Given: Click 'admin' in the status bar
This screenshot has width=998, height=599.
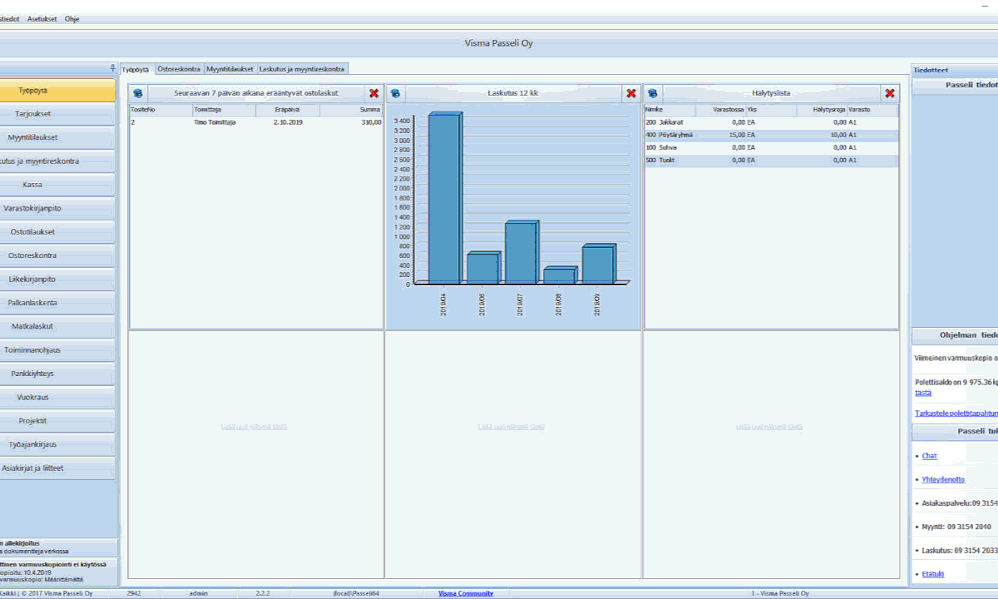Looking at the screenshot, I should (199, 593).
